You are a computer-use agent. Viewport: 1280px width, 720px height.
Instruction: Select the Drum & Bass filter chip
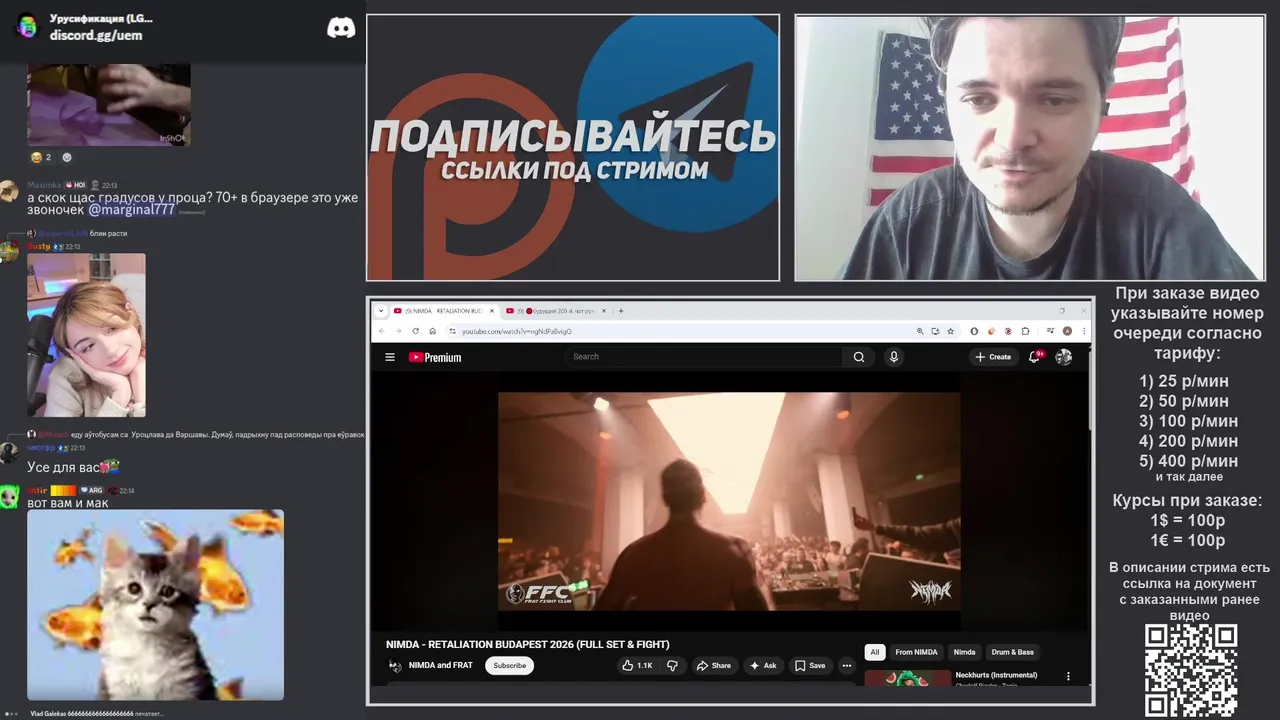pos(1013,652)
